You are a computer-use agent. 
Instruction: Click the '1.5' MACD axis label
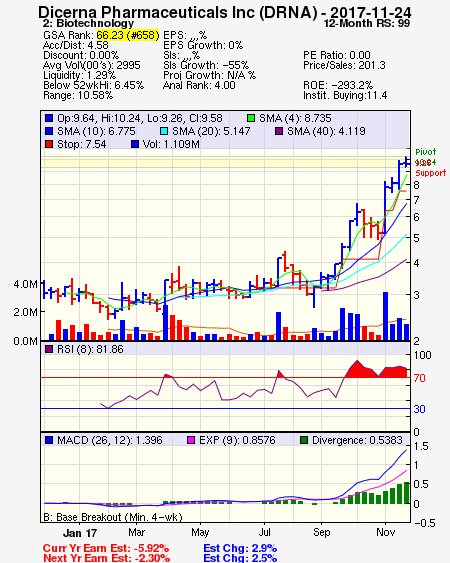click(421, 446)
